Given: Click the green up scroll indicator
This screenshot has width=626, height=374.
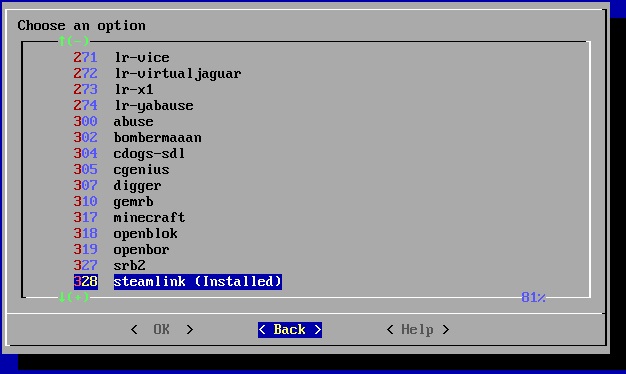Looking at the screenshot, I should [x=74, y=41].
